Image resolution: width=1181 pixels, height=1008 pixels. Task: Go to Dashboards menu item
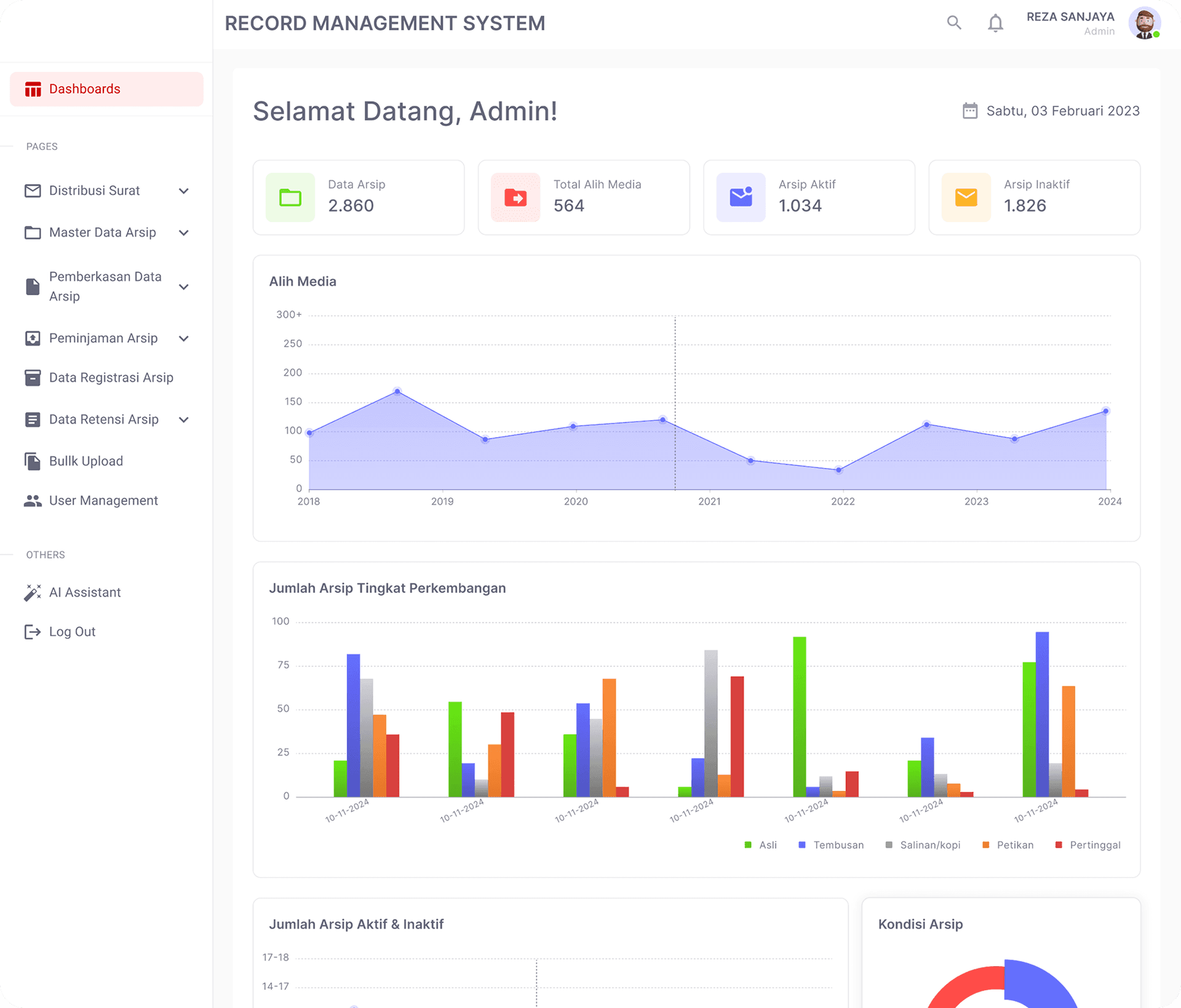tap(106, 89)
